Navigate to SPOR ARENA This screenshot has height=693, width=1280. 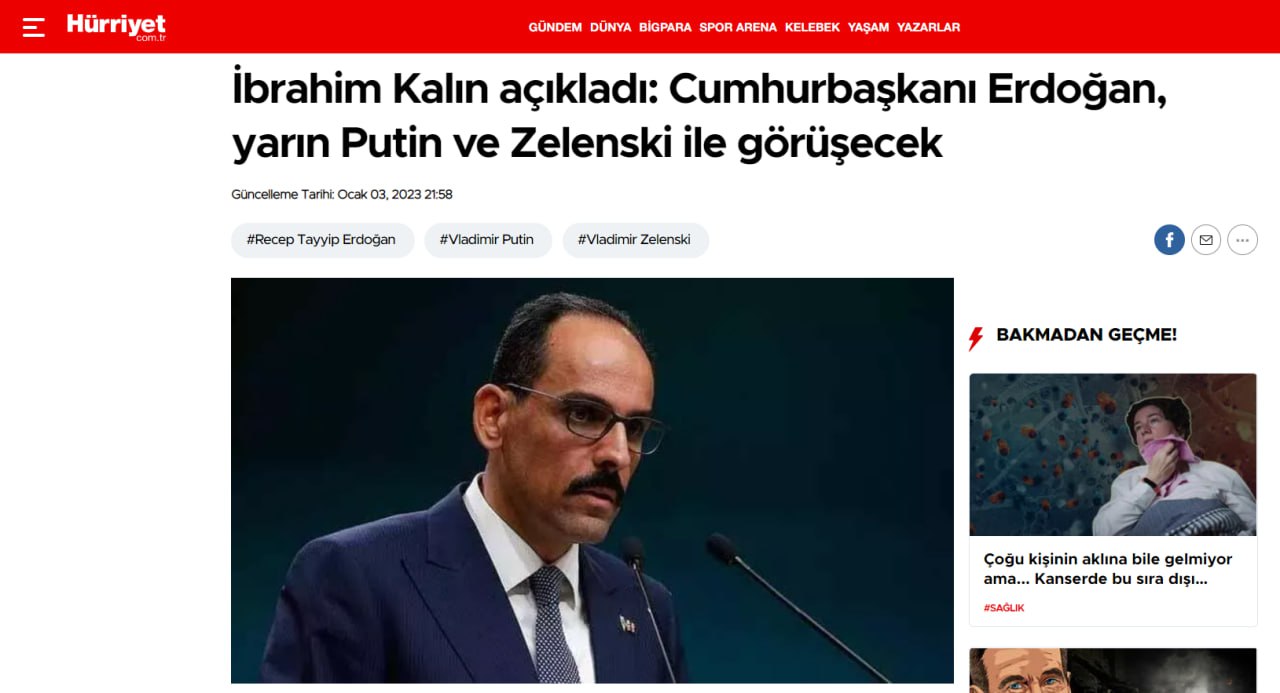pyautogui.click(x=738, y=27)
